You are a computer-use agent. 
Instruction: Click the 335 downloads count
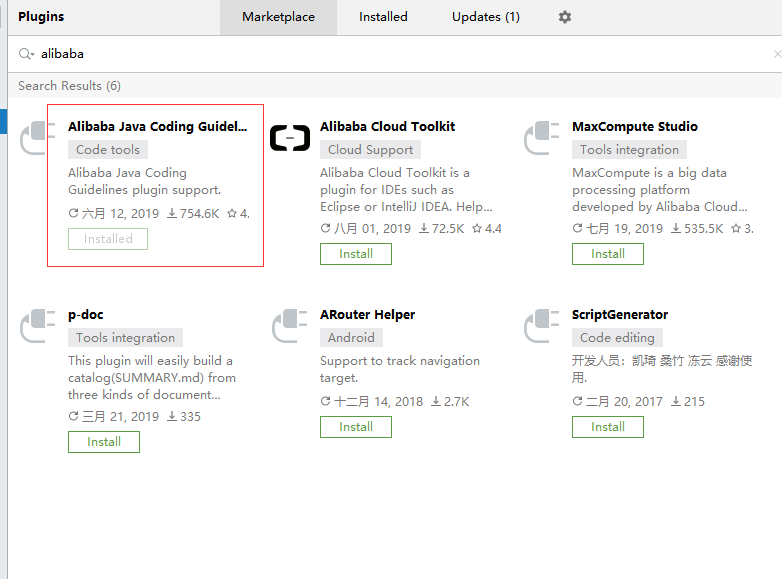[x=184, y=417]
